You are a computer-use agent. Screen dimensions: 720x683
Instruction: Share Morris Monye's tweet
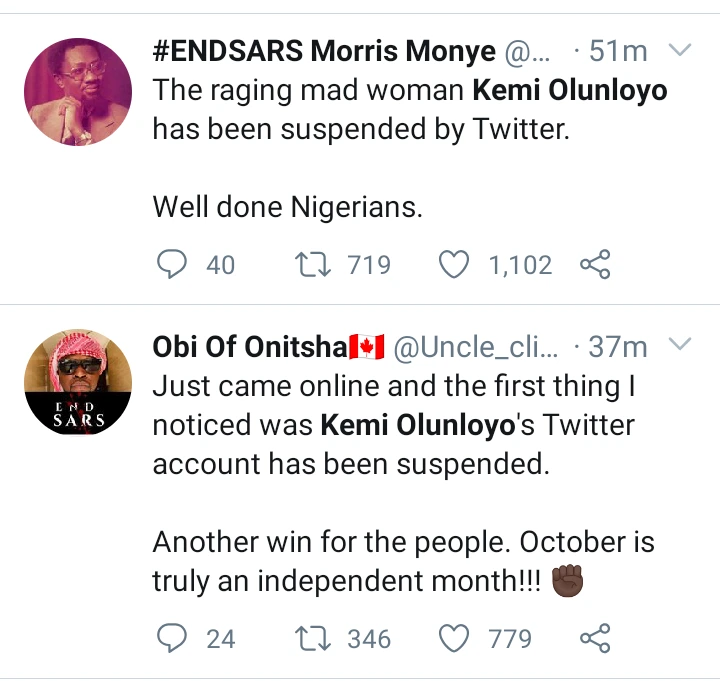[x=595, y=264]
